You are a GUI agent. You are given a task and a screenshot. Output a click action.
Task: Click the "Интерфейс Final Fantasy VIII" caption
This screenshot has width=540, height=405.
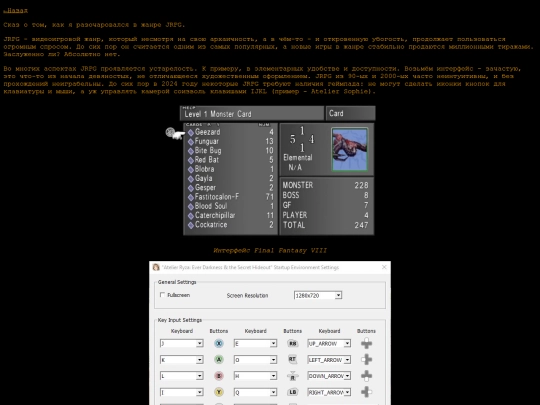coord(270,250)
